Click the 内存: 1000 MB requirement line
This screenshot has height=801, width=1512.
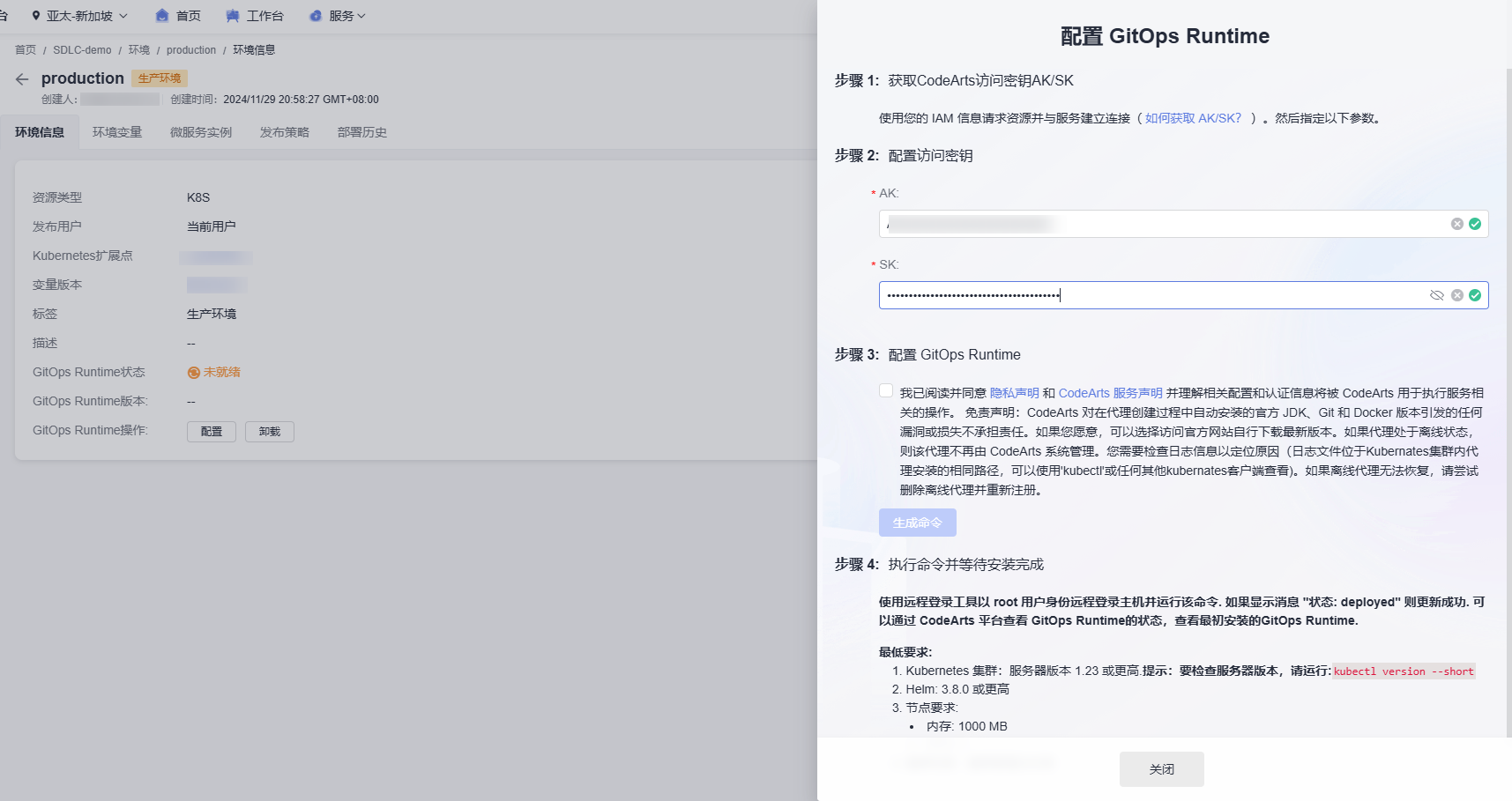point(967,726)
